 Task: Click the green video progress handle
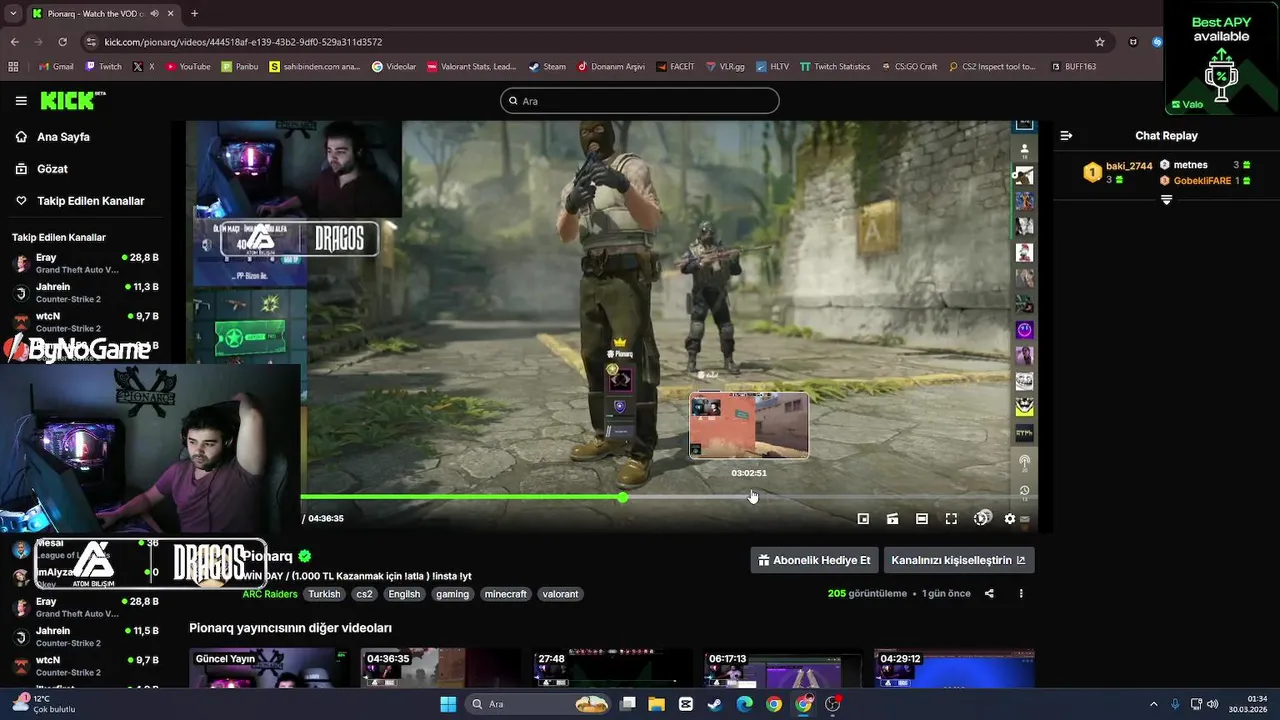pos(622,497)
